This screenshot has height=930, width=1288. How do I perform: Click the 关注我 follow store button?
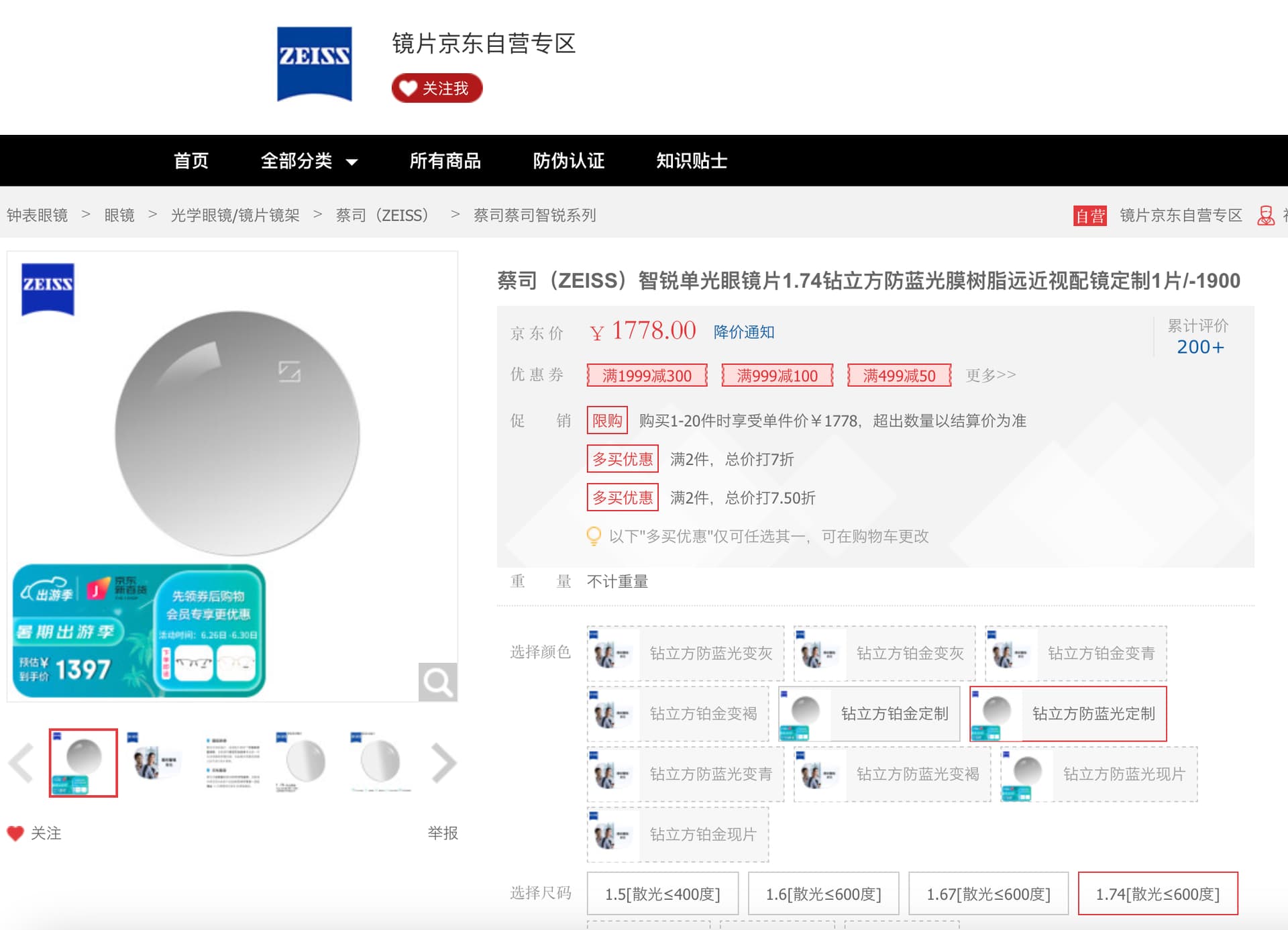coord(437,88)
